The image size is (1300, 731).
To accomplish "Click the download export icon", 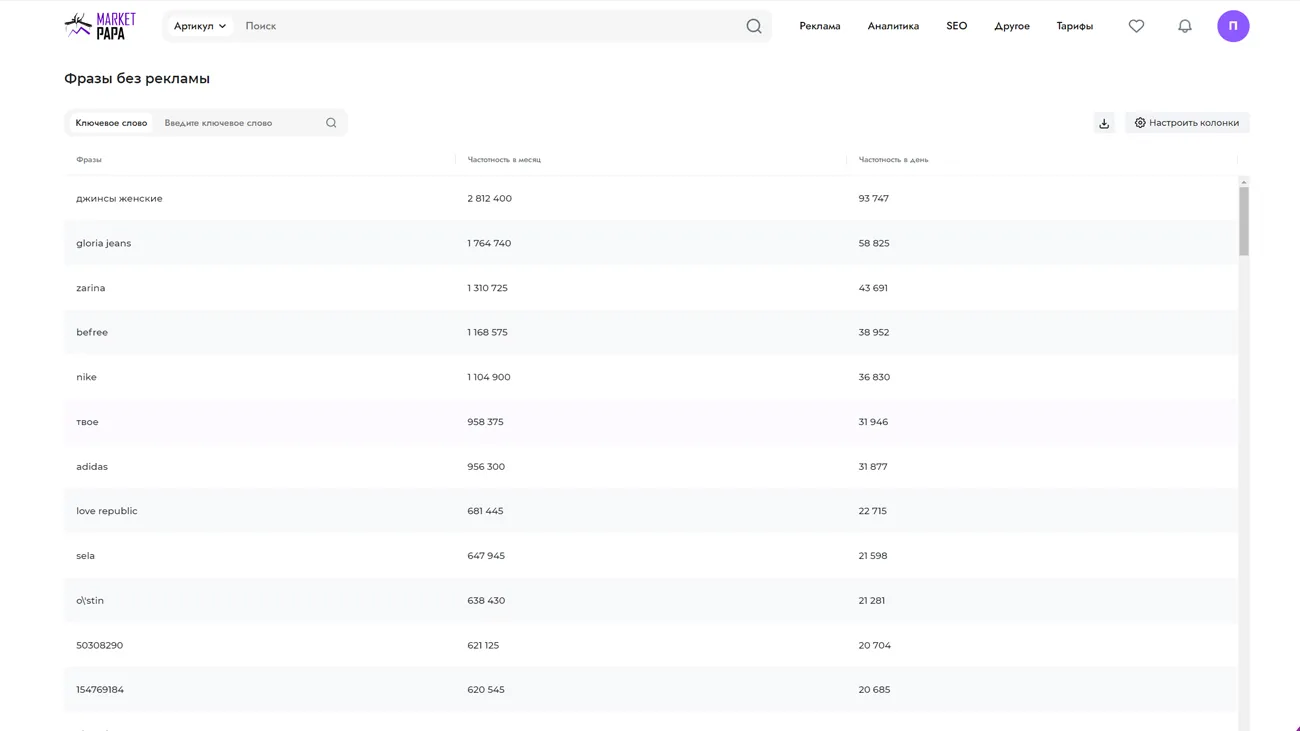I will [1104, 123].
